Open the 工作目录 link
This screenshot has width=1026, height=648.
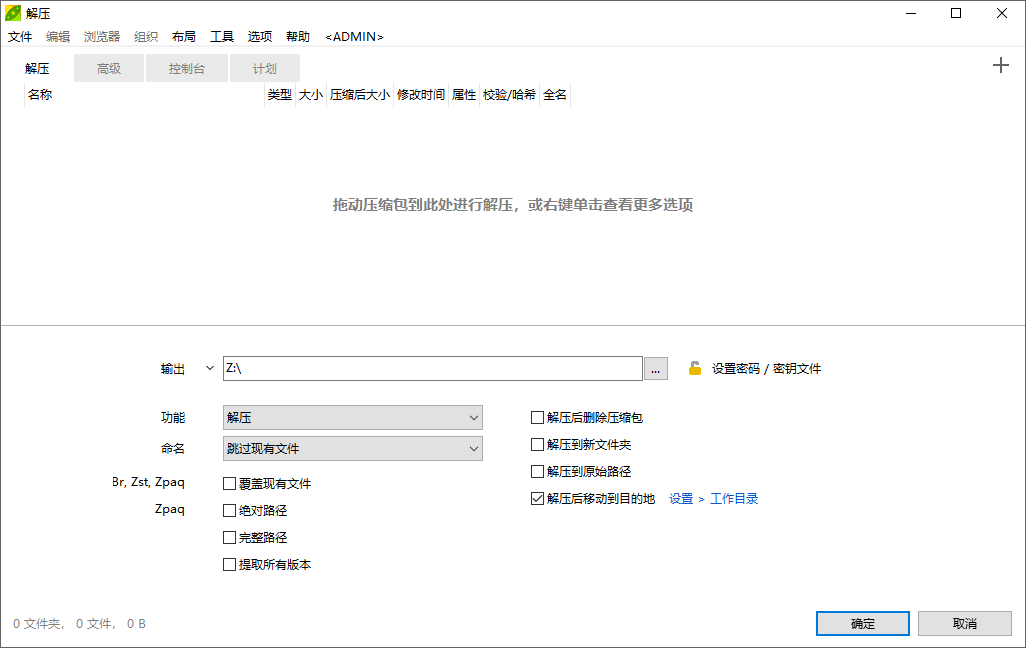tap(734, 498)
